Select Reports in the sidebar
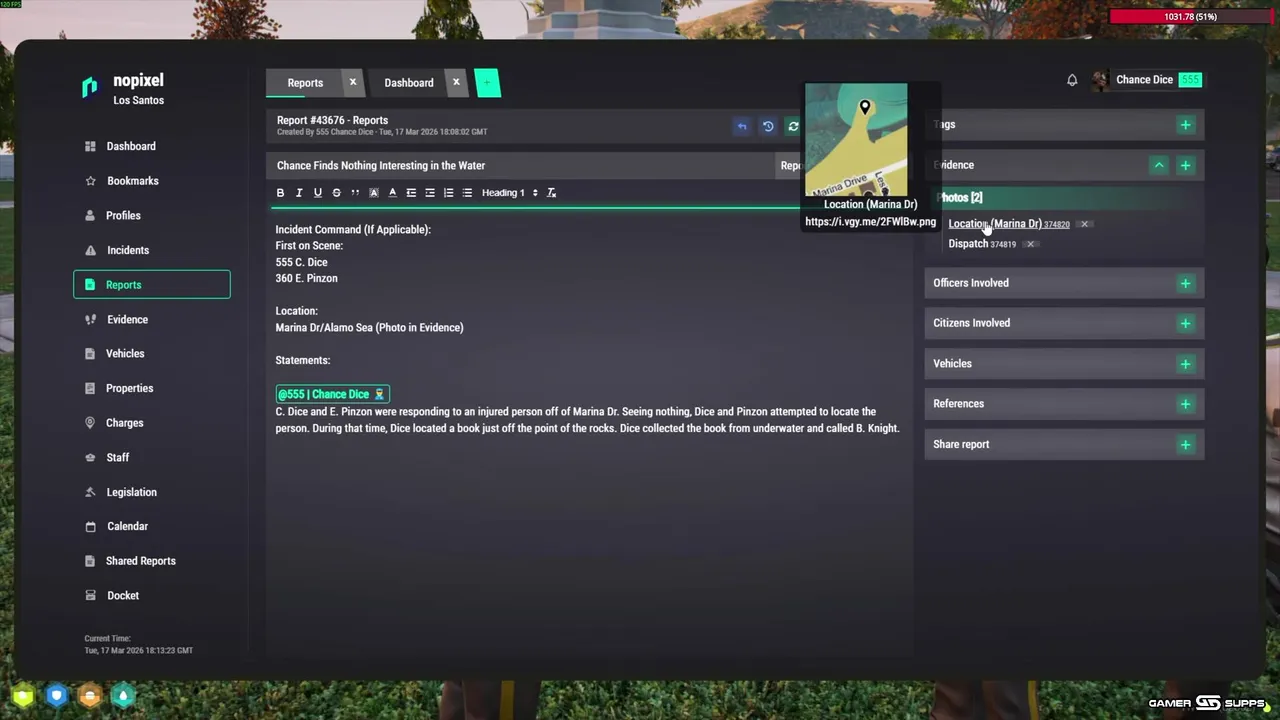1280x720 pixels. 152,285
